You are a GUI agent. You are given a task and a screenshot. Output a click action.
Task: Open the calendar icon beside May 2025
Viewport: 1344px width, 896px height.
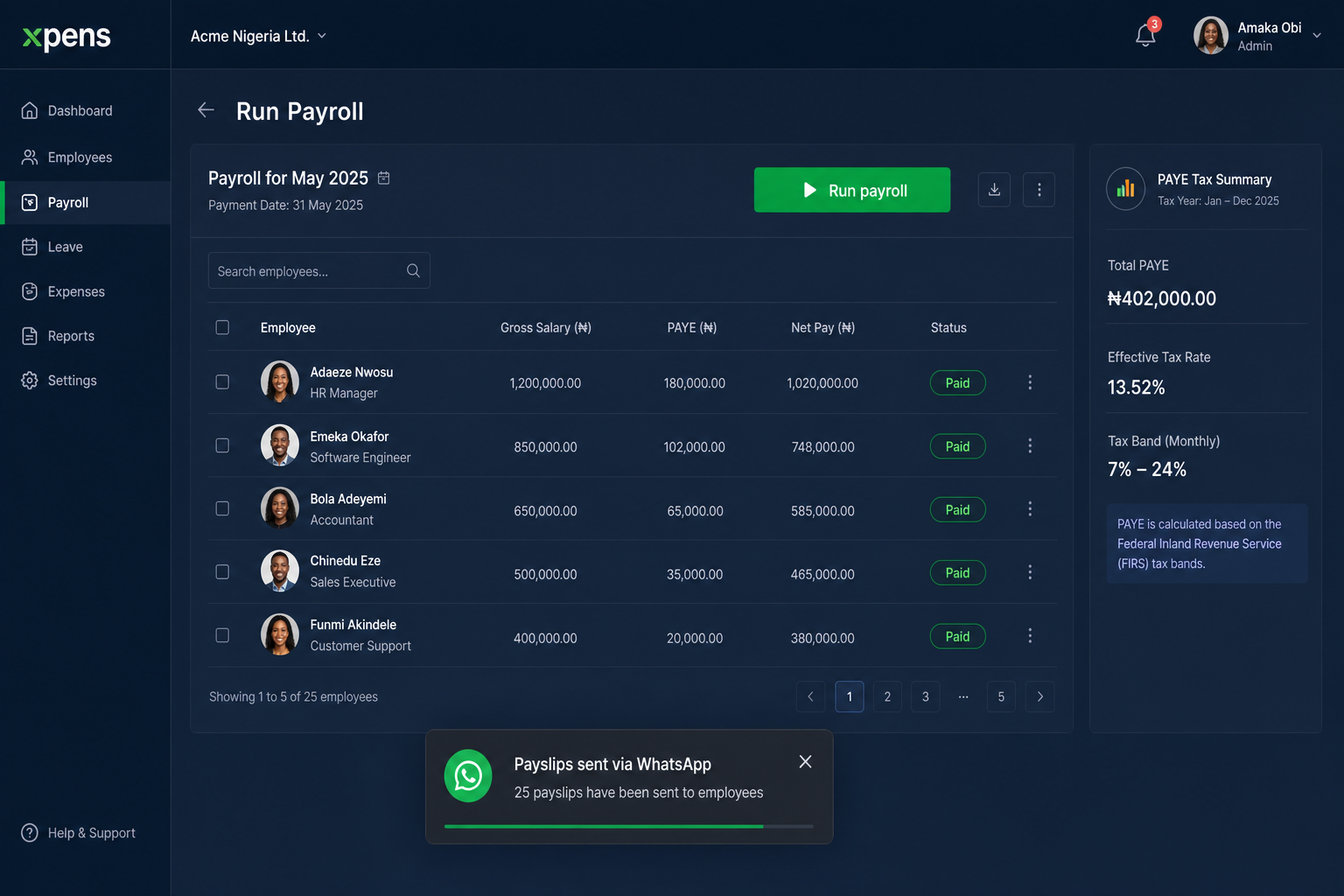click(x=383, y=178)
